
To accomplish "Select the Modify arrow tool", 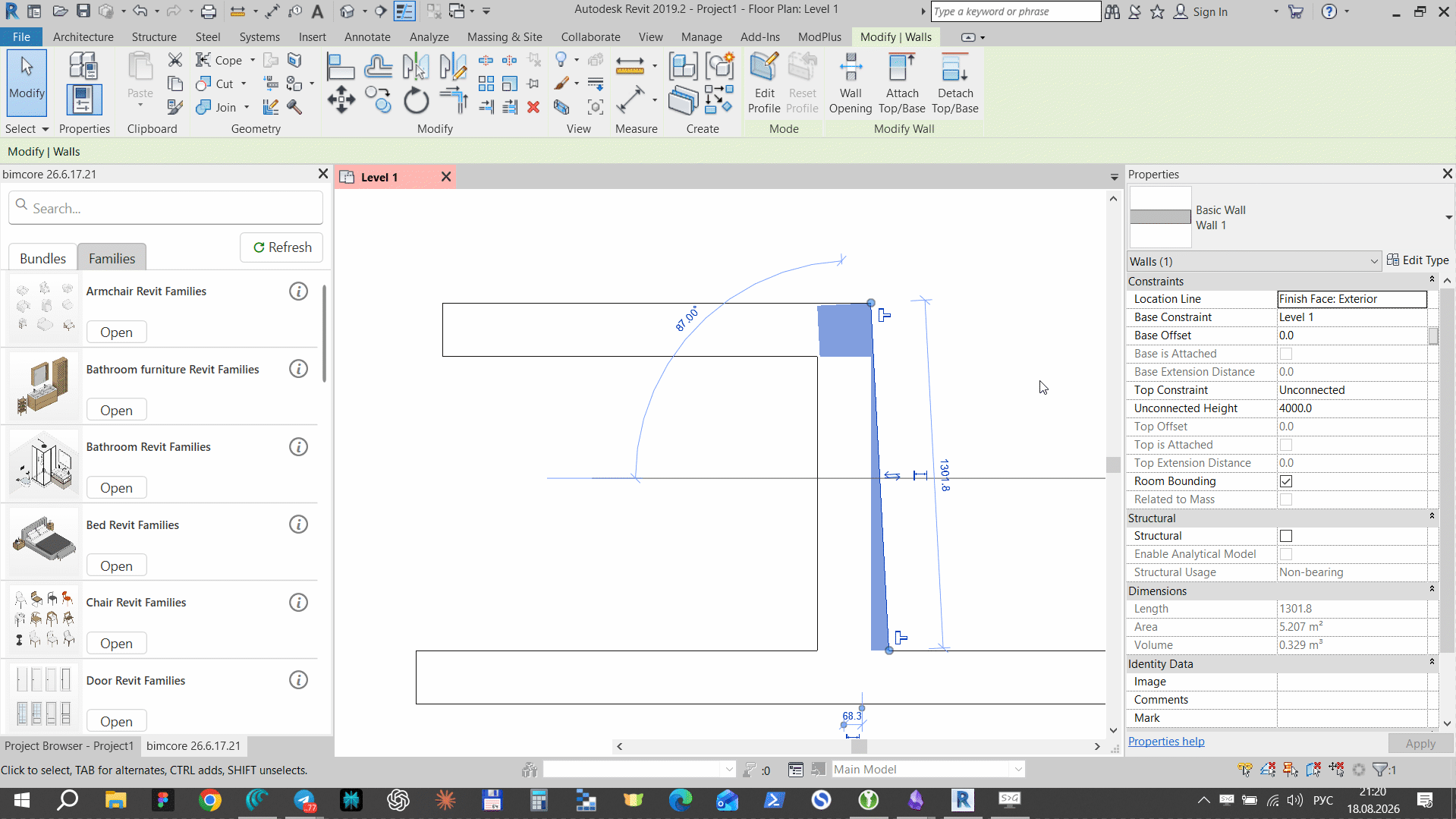I will 27,83.
